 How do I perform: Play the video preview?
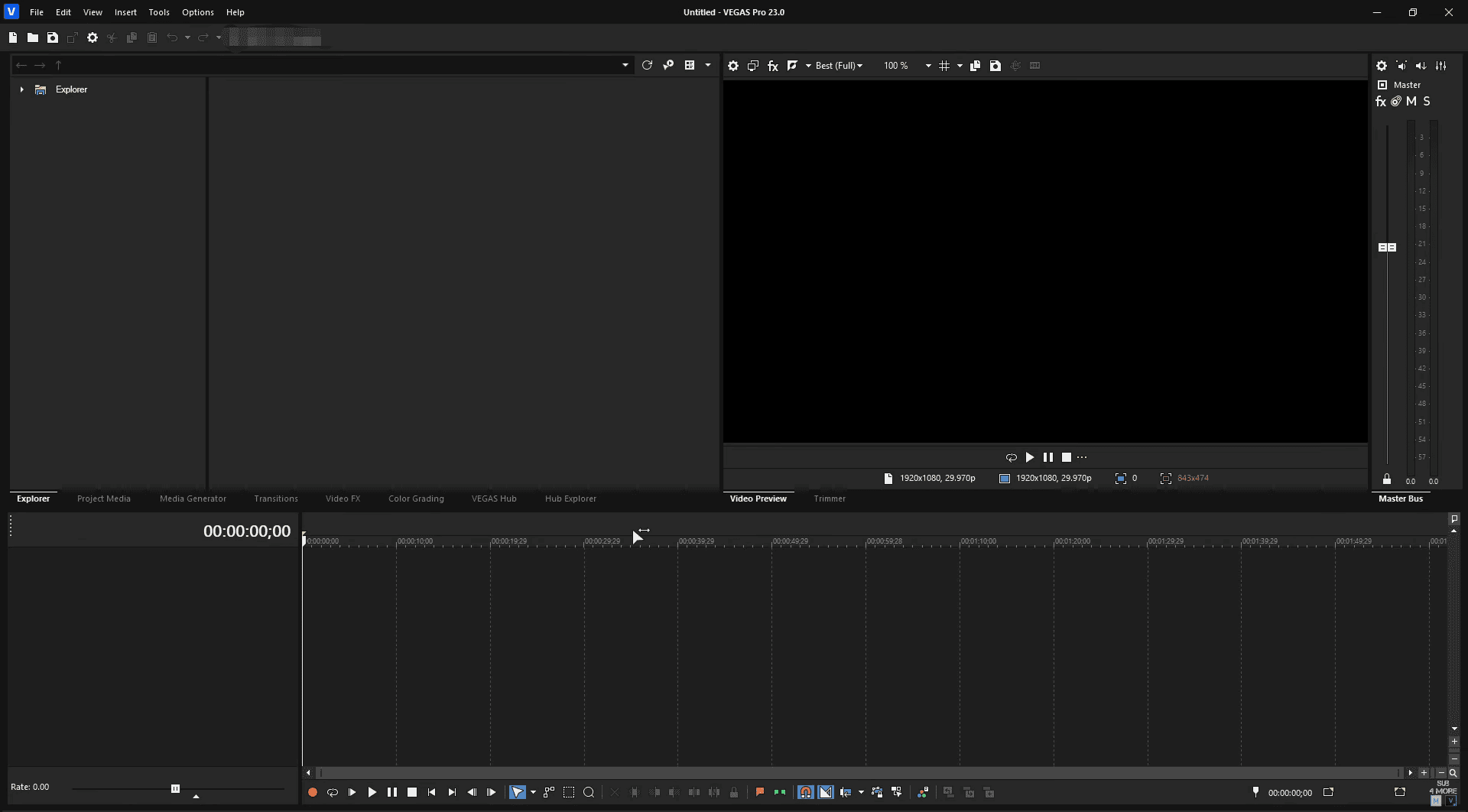(x=1030, y=457)
